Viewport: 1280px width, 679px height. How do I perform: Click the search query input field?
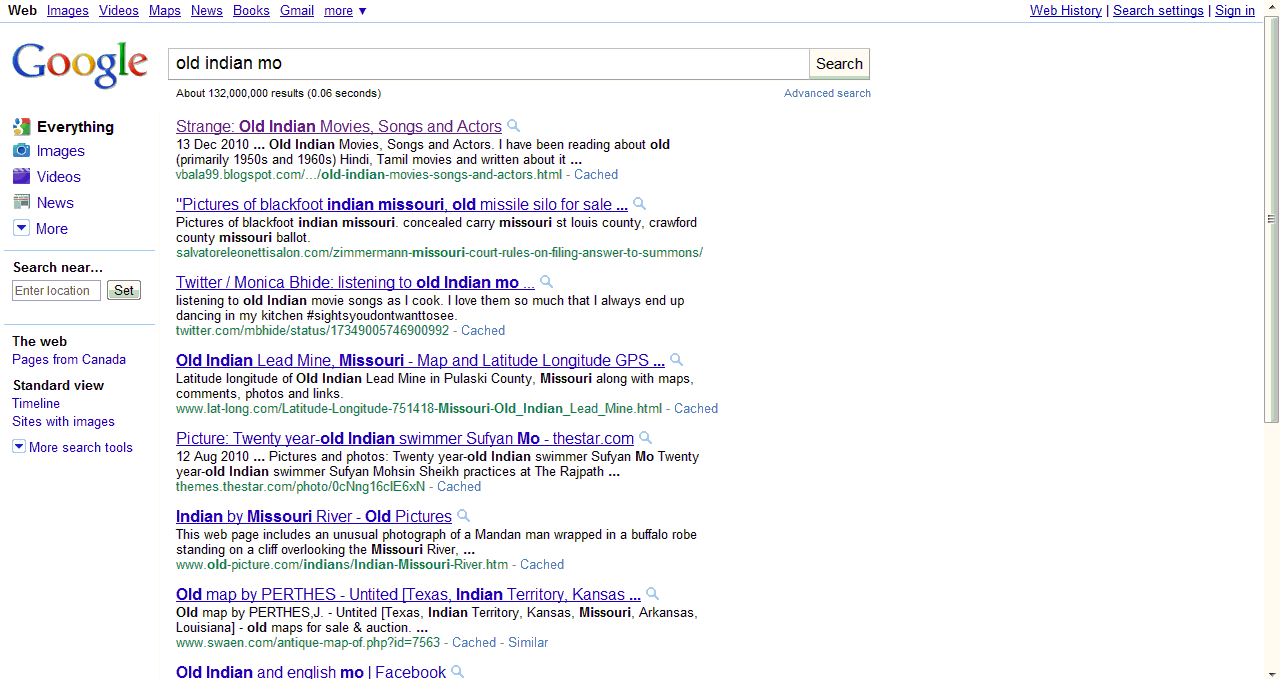[x=488, y=64]
